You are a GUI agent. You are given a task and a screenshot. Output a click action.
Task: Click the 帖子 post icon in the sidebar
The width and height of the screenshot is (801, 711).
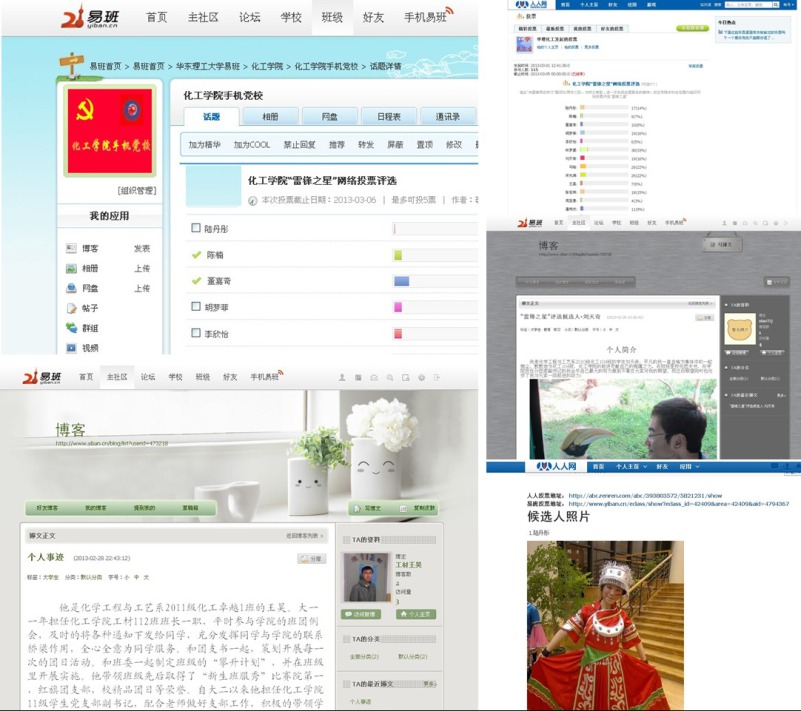71,309
